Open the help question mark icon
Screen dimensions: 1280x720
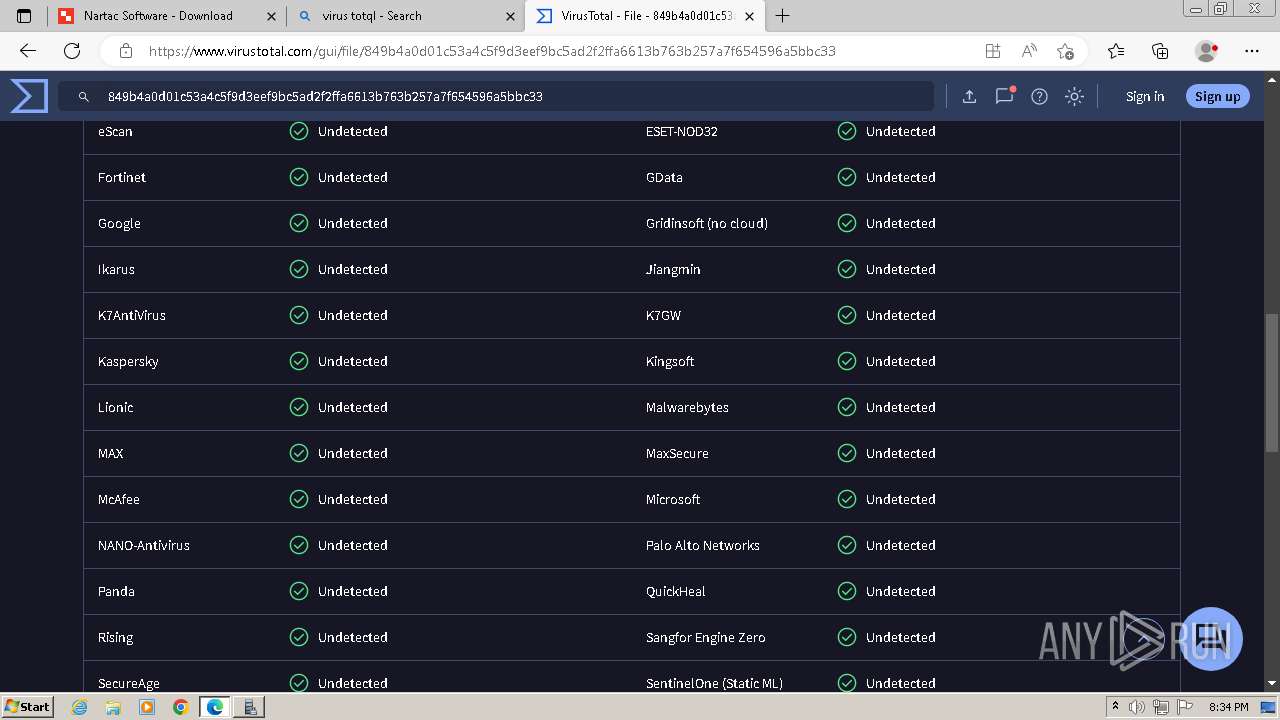pyautogui.click(x=1039, y=97)
